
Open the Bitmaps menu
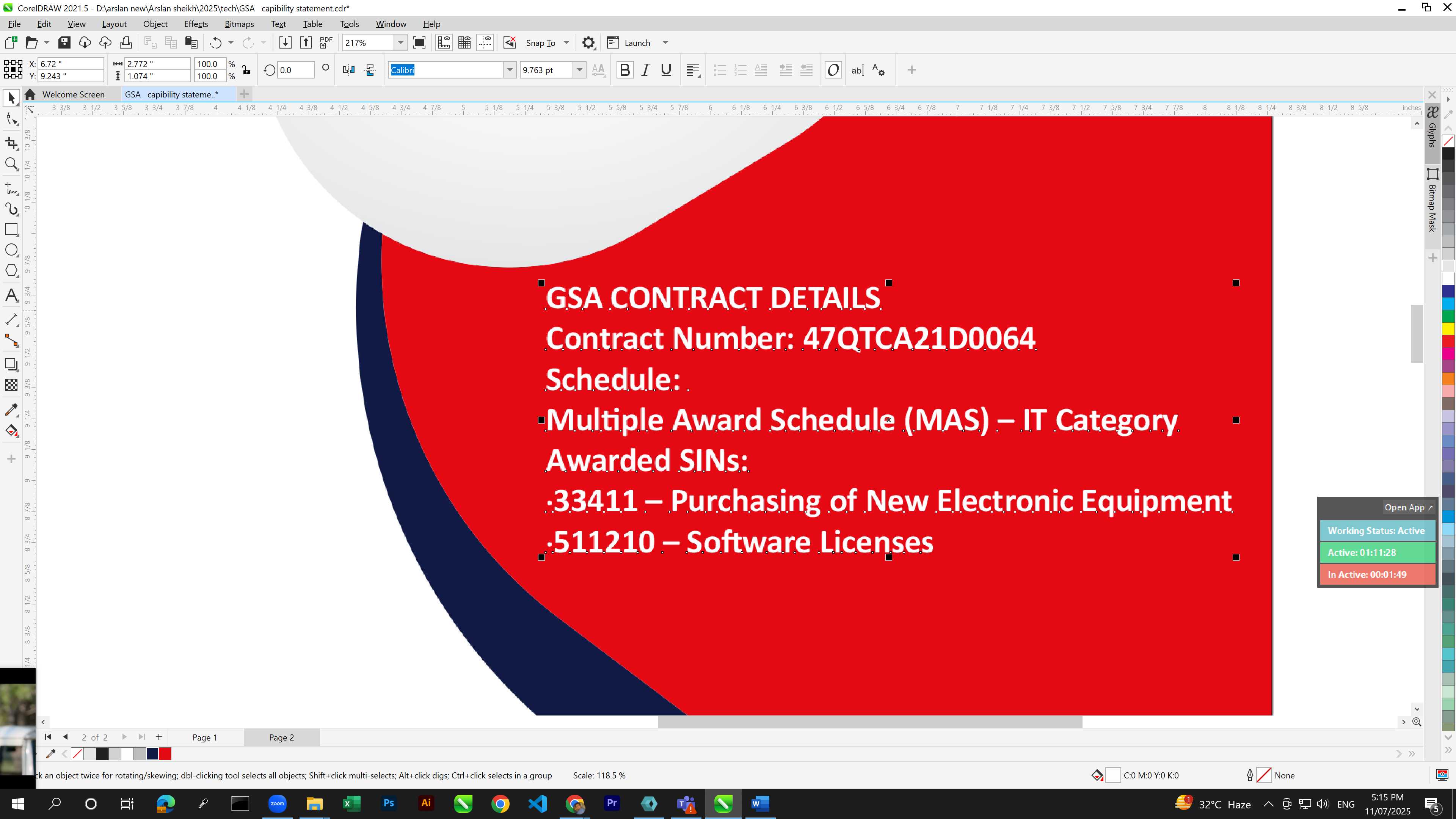pyautogui.click(x=239, y=24)
